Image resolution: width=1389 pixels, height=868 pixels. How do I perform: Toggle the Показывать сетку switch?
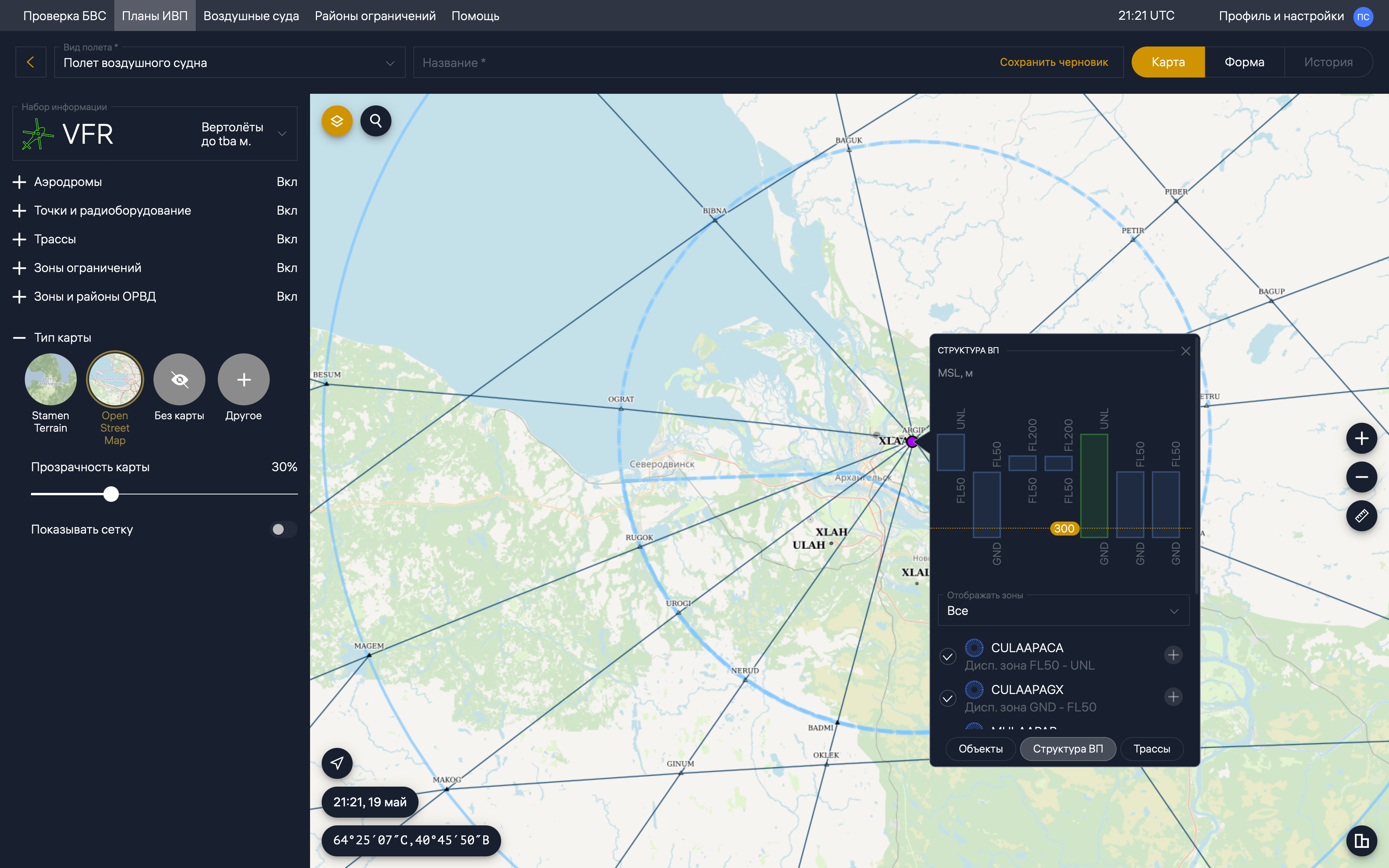tap(284, 529)
